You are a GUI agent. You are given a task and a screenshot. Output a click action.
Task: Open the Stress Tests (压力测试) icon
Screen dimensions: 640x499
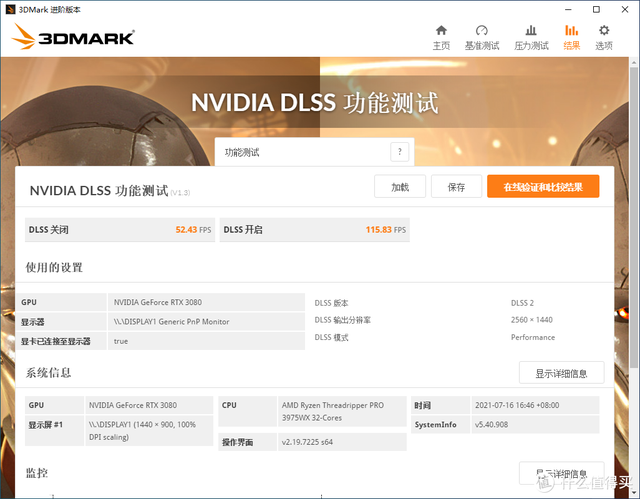tap(531, 38)
